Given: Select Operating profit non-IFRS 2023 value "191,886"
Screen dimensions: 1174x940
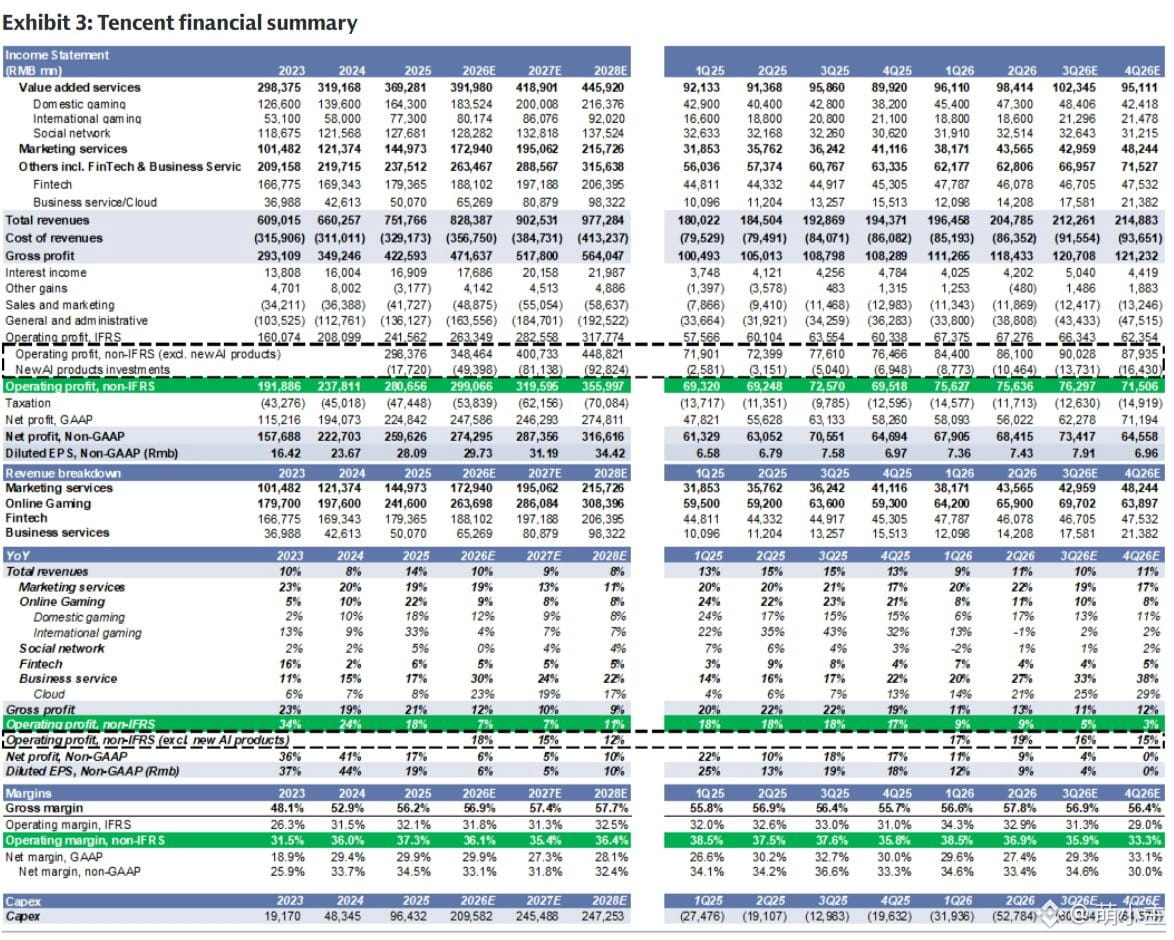Looking at the screenshot, I should tap(279, 386).
